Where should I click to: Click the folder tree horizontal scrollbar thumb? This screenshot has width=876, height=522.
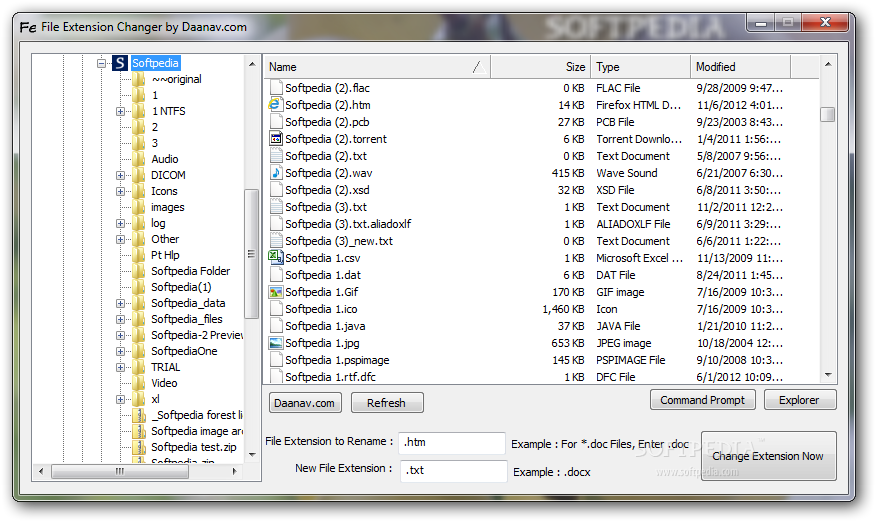120,471
